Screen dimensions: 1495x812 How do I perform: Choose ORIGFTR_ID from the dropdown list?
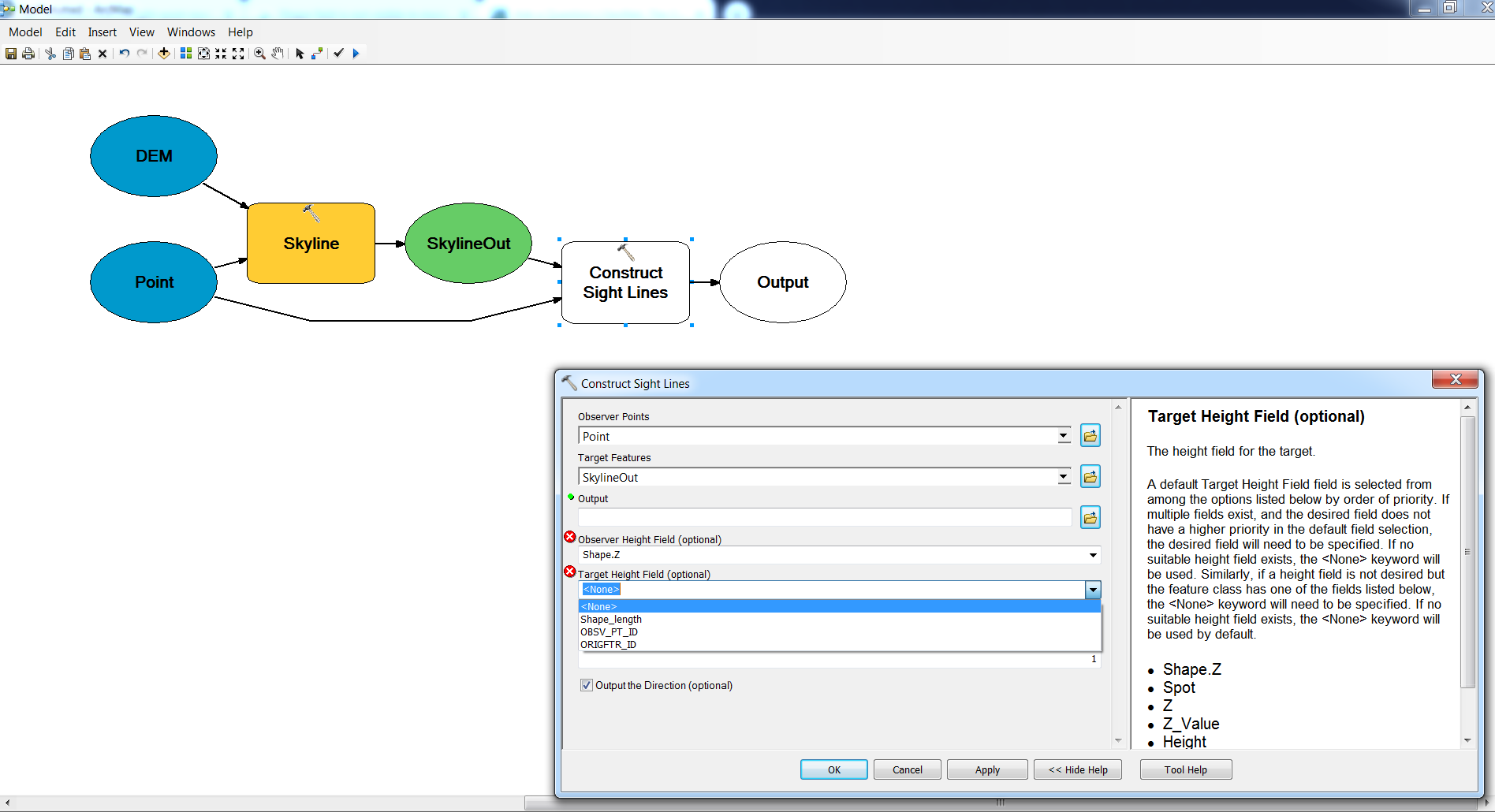point(840,644)
